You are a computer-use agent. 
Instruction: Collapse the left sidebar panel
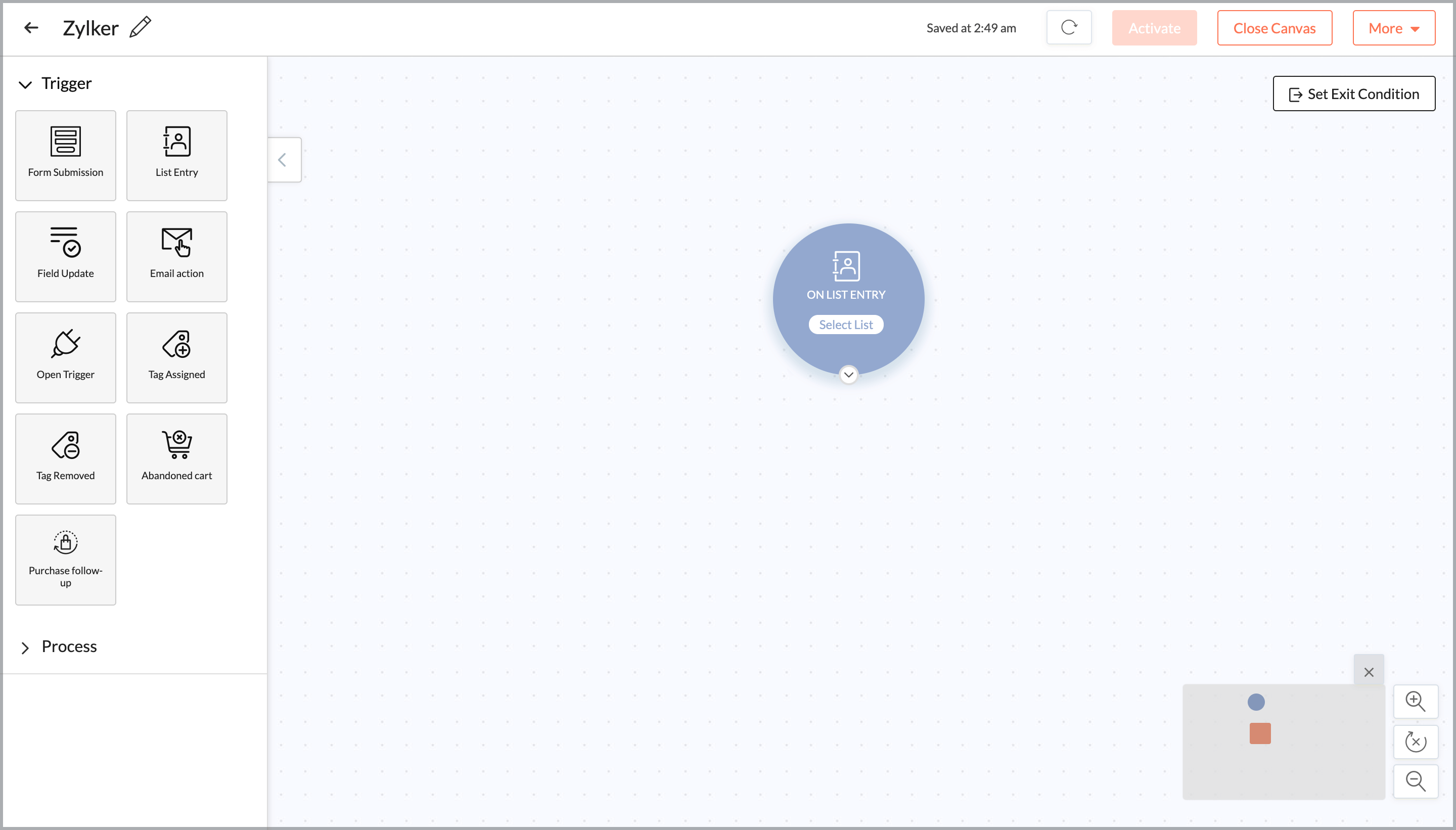click(282, 160)
